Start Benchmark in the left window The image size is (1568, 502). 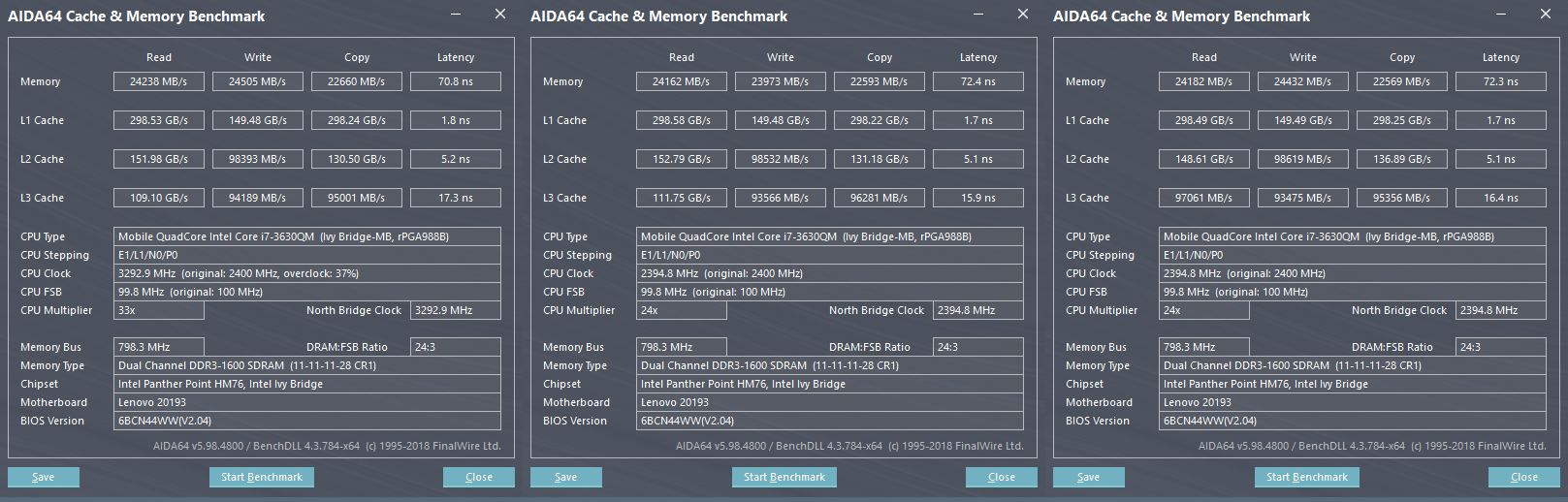(x=262, y=477)
